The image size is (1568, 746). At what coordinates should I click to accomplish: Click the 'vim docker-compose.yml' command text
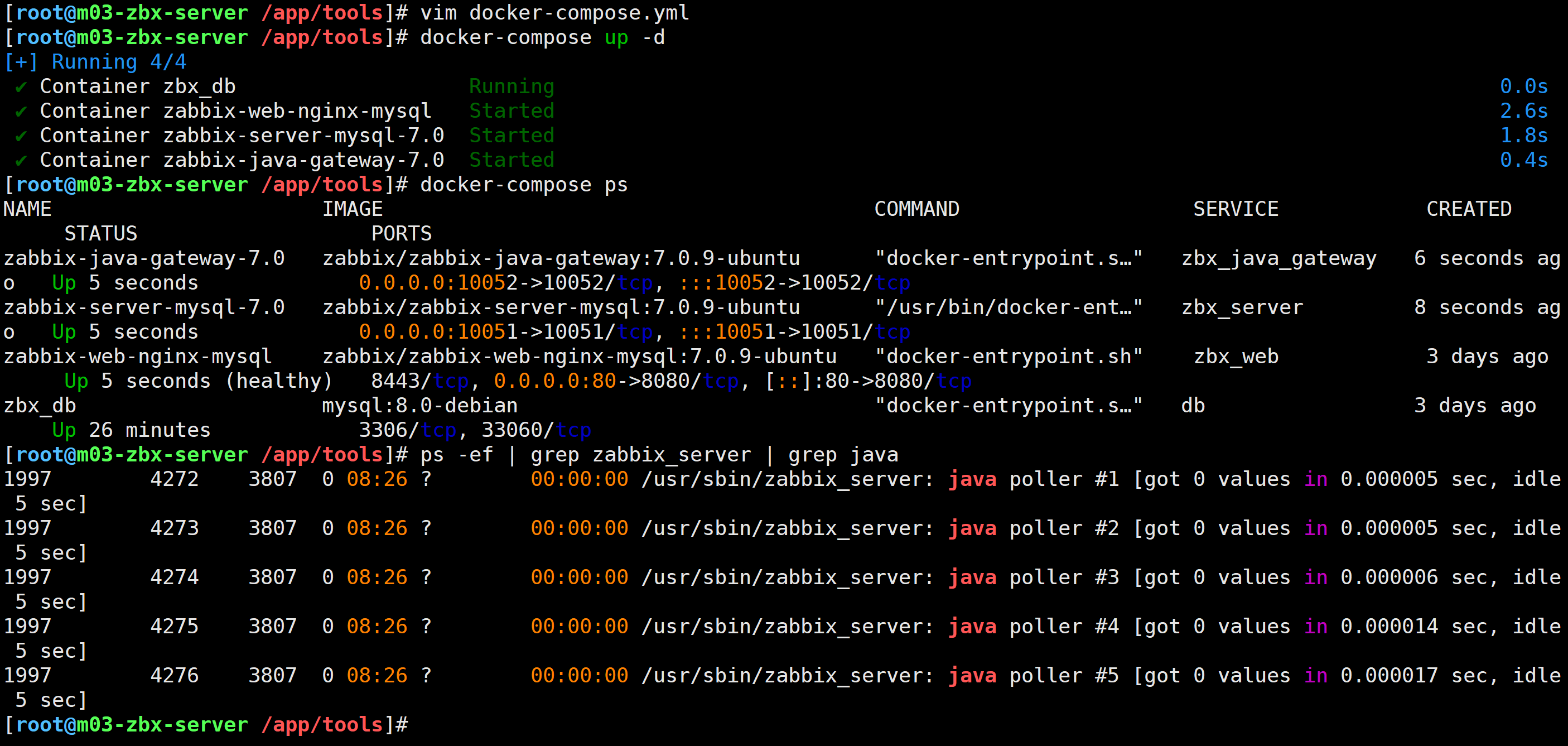click(554, 13)
